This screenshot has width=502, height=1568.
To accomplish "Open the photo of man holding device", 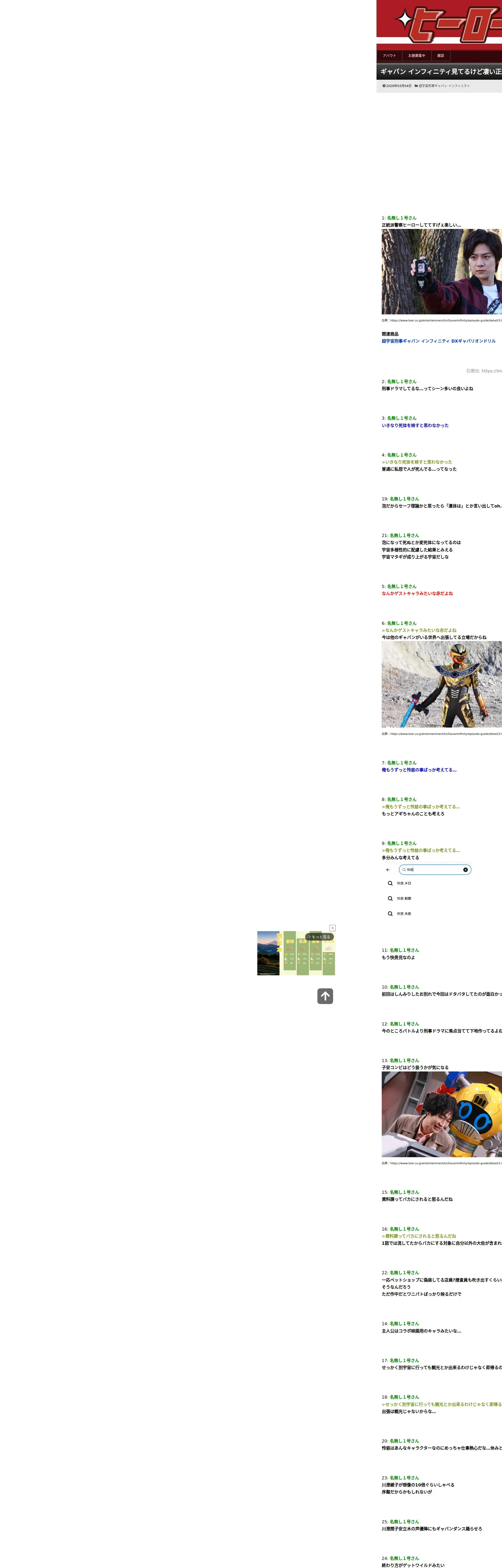I will coord(441,272).
